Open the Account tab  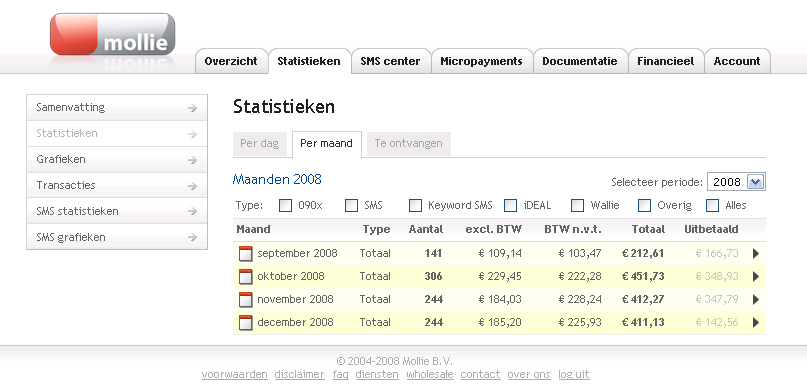[x=737, y=61]
